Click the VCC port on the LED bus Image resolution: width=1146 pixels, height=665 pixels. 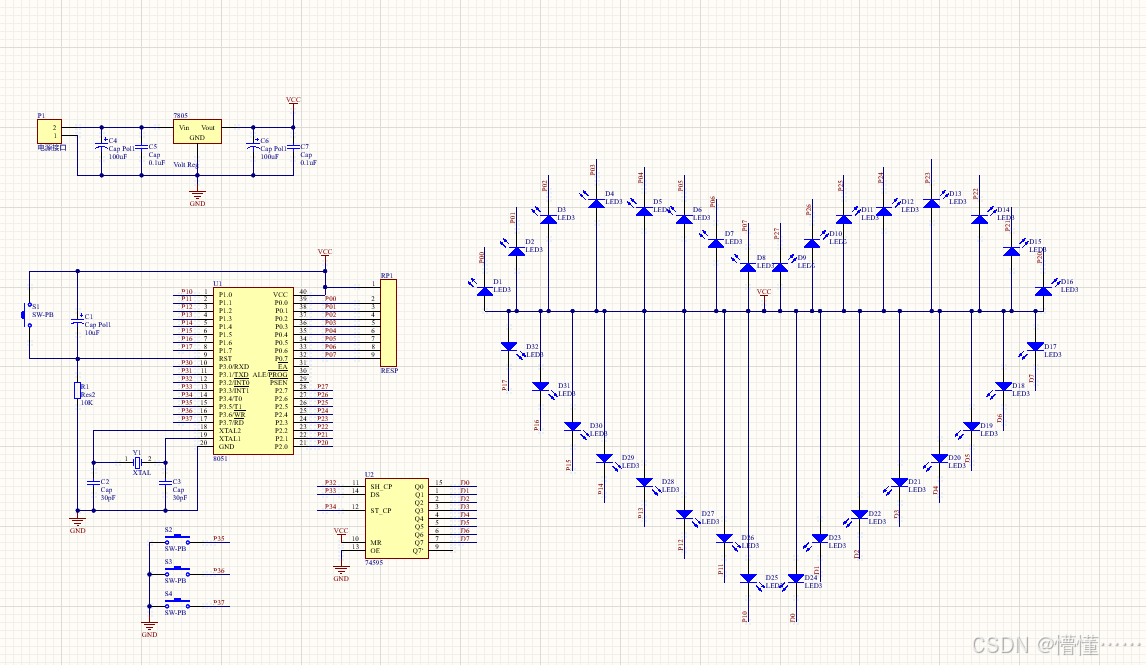(764, 294)
